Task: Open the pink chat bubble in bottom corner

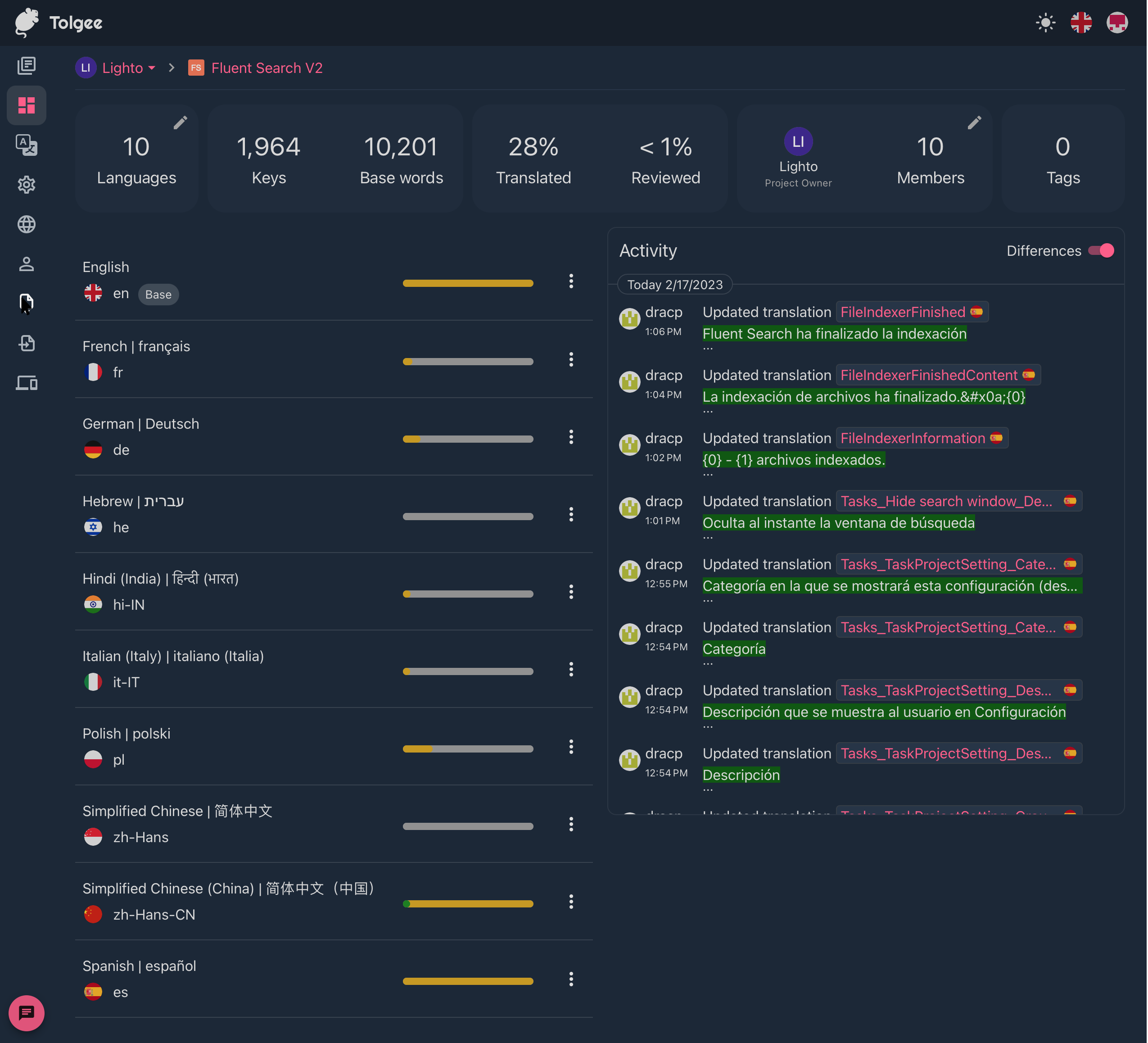Action: [x=26, y=1013]
